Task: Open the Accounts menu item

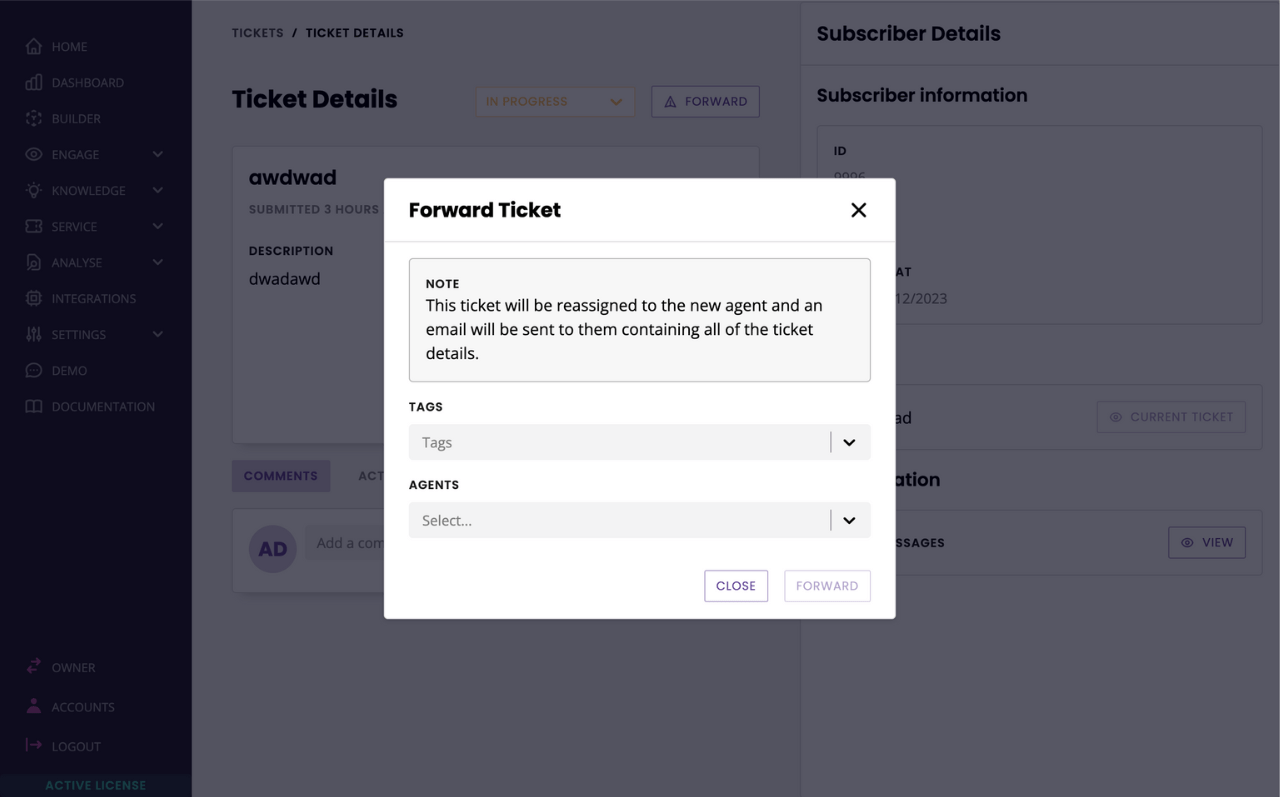Action: (83, 706)
